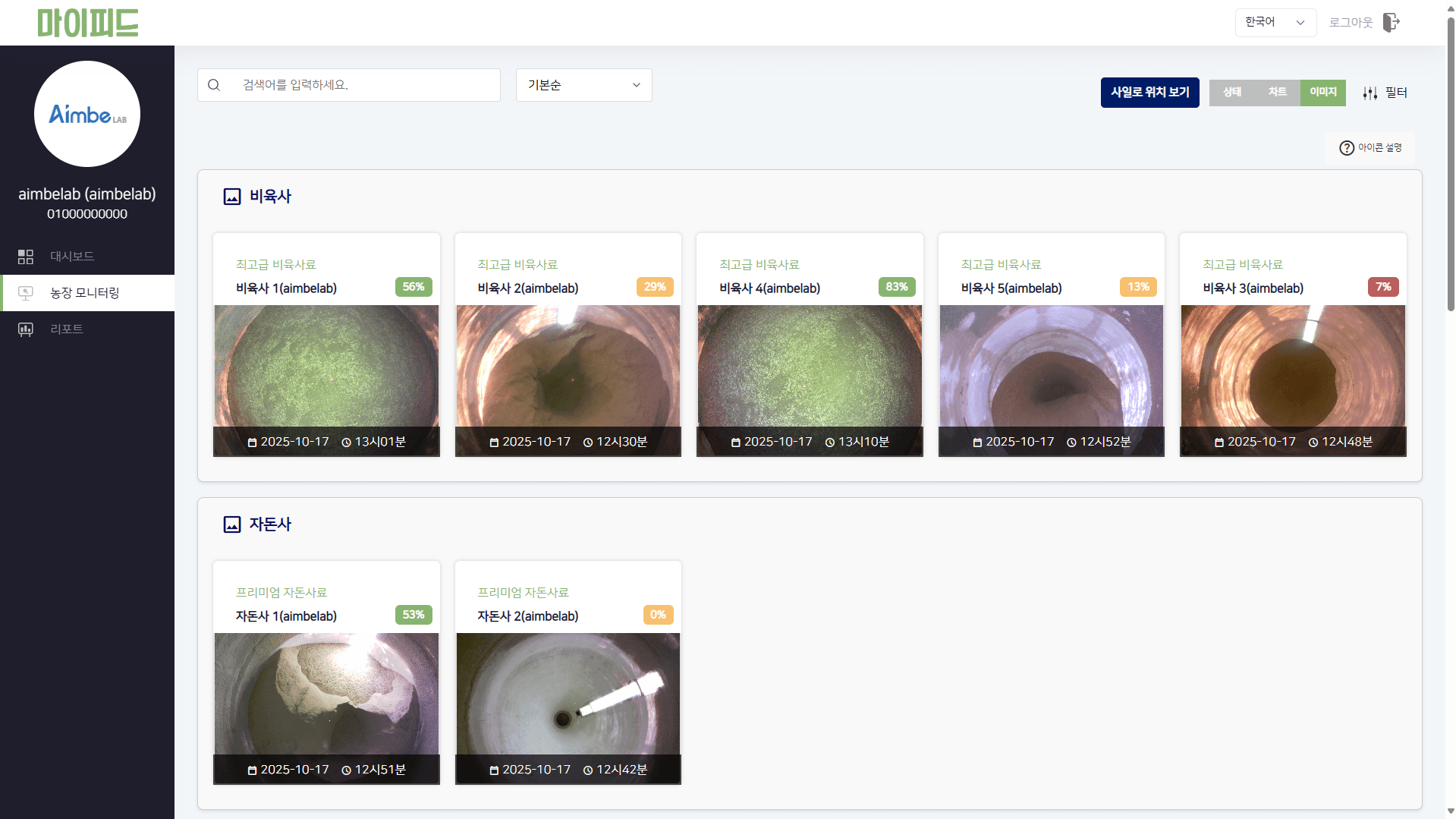Click the filter sliders icon
Screen dimensions: 1456x819
click(1370, 93)
